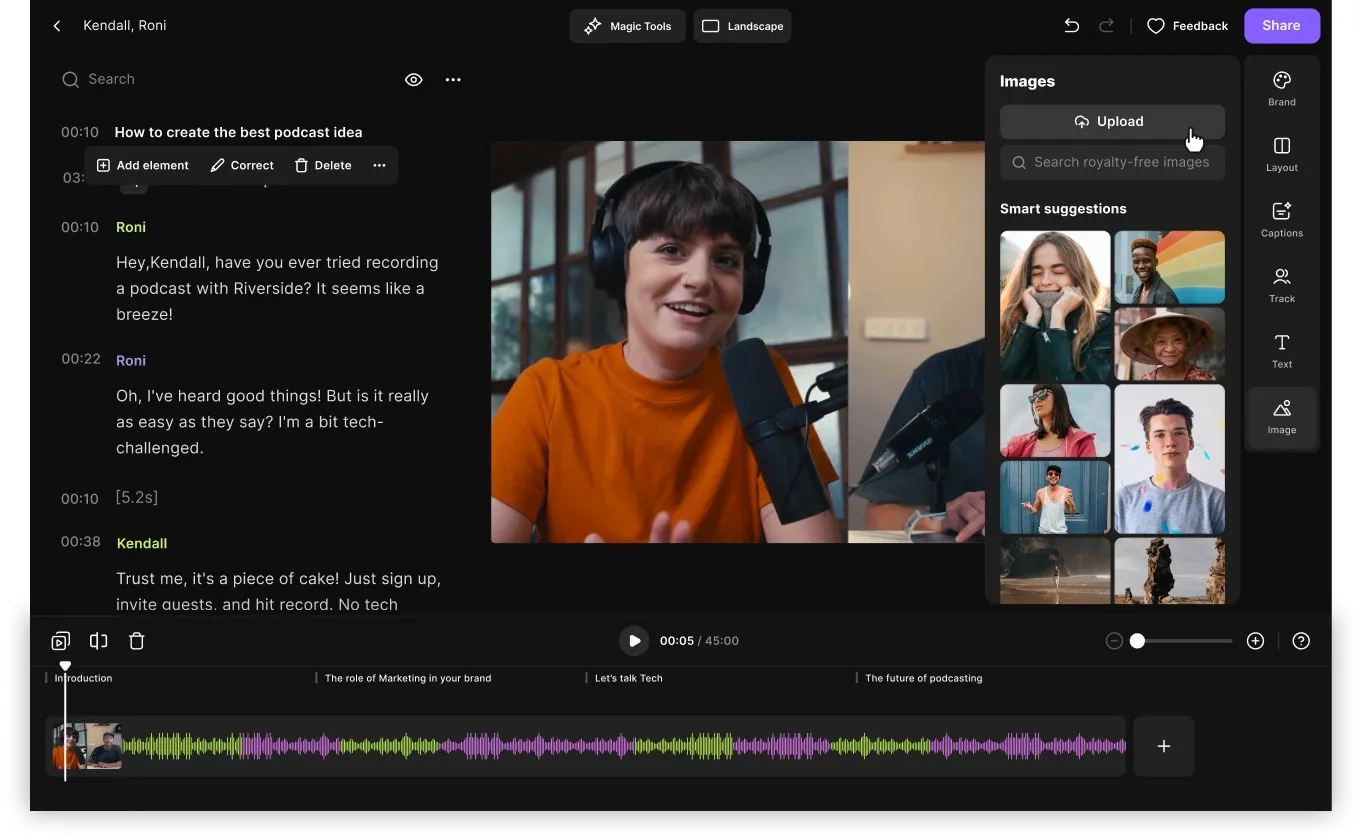Select person in conical hat image
Image resolution: width=1360 pixels, height=840 pixels.
click(x=1170, y=344)
